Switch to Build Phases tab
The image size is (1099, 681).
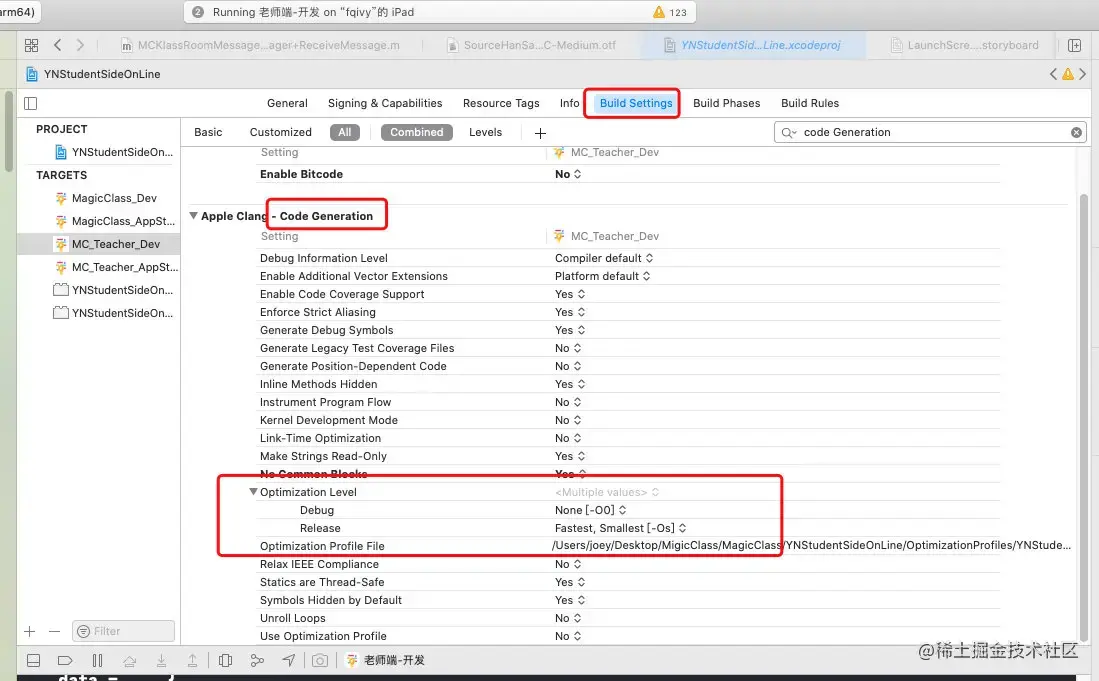[726, 103]
